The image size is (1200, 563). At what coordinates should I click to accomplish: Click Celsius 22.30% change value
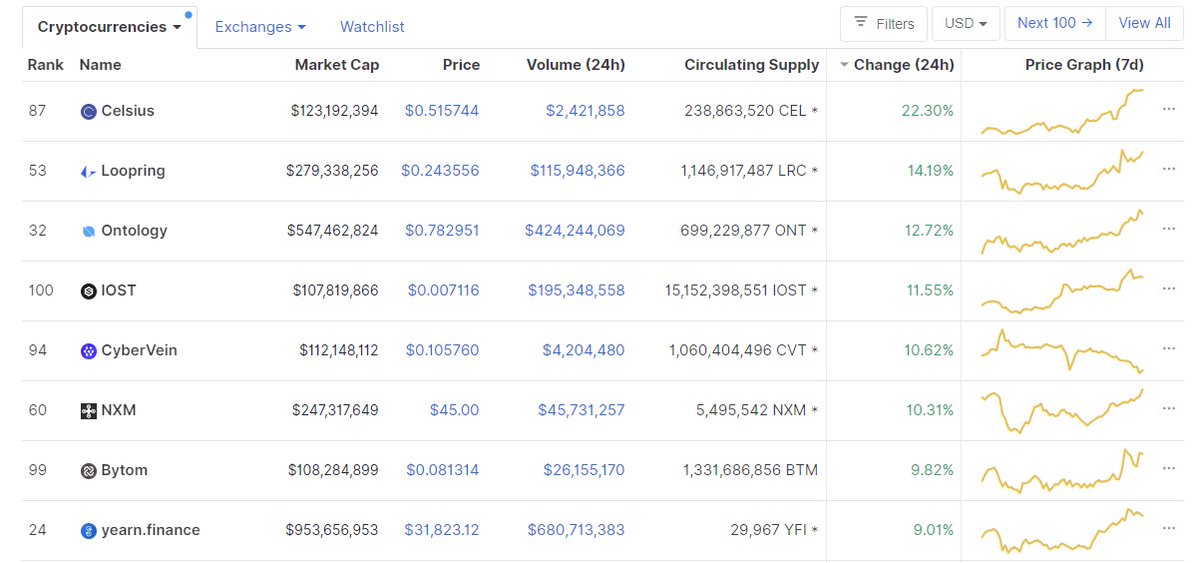point(927,111)
